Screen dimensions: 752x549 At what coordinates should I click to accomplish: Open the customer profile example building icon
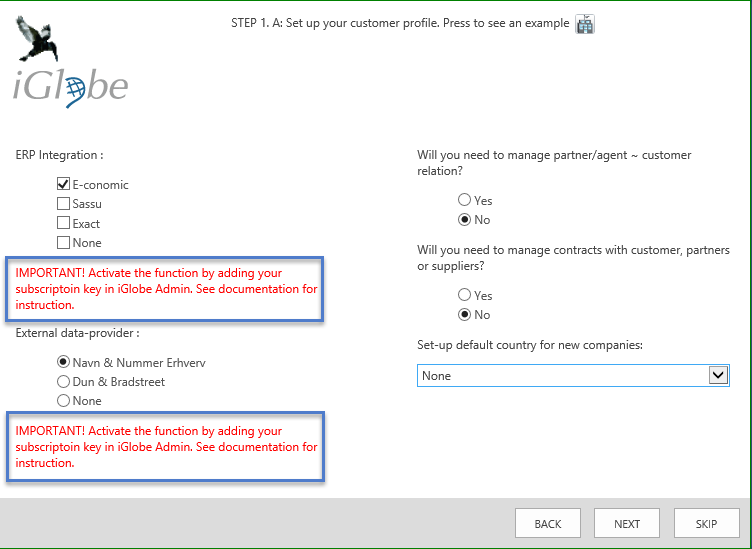coord(585,24)
